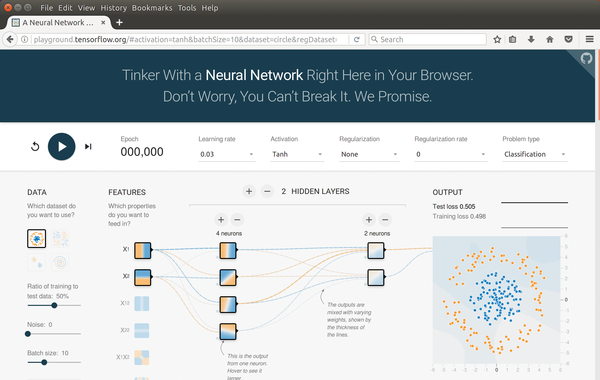The width and height of the screenshot is (600, 380).
Task: Bookmark this page with the star icon
Action: tap(497, 39)
